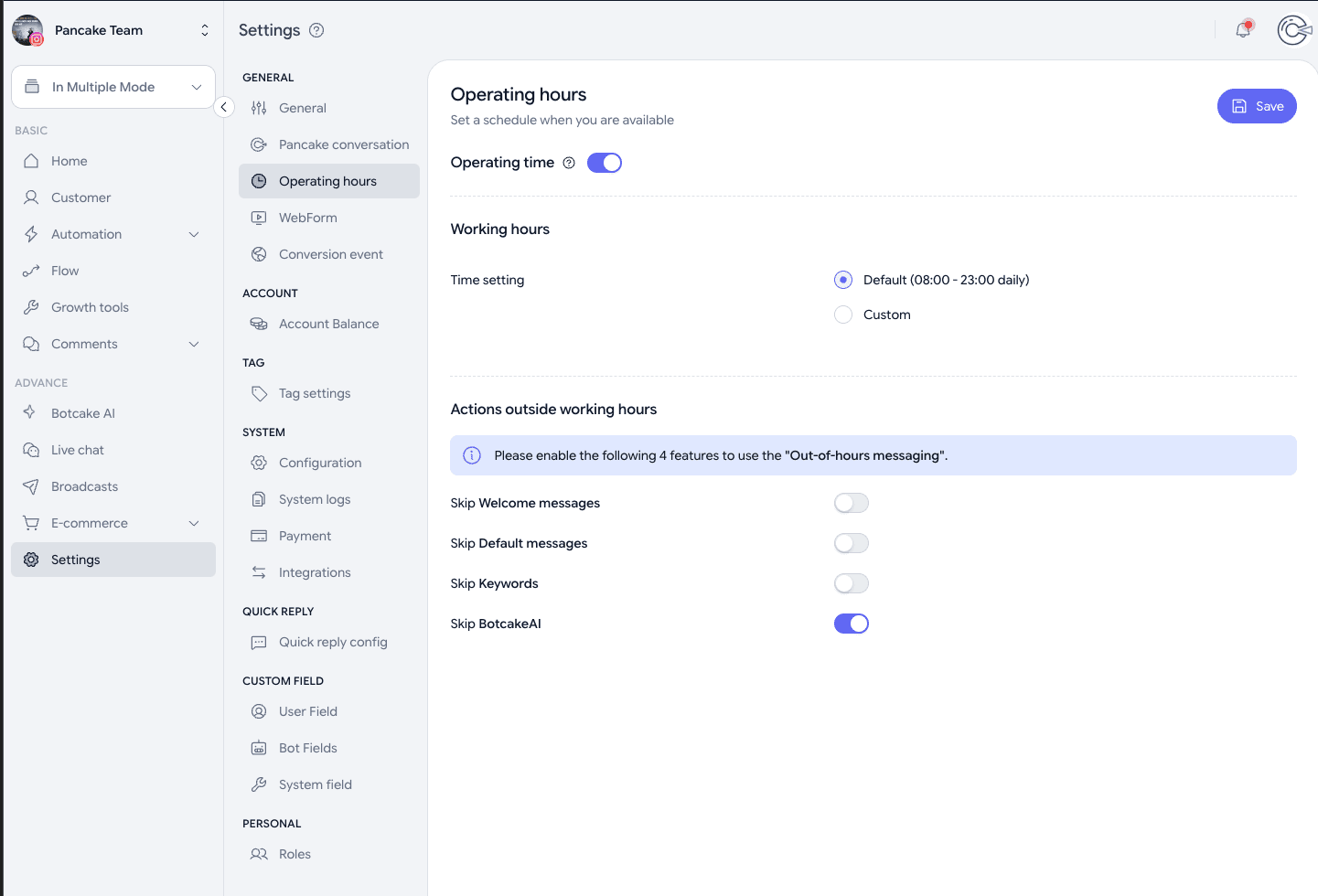Open Pancake conversation settings
This screenshot has width=1318, height=896.
coord(329,144)
